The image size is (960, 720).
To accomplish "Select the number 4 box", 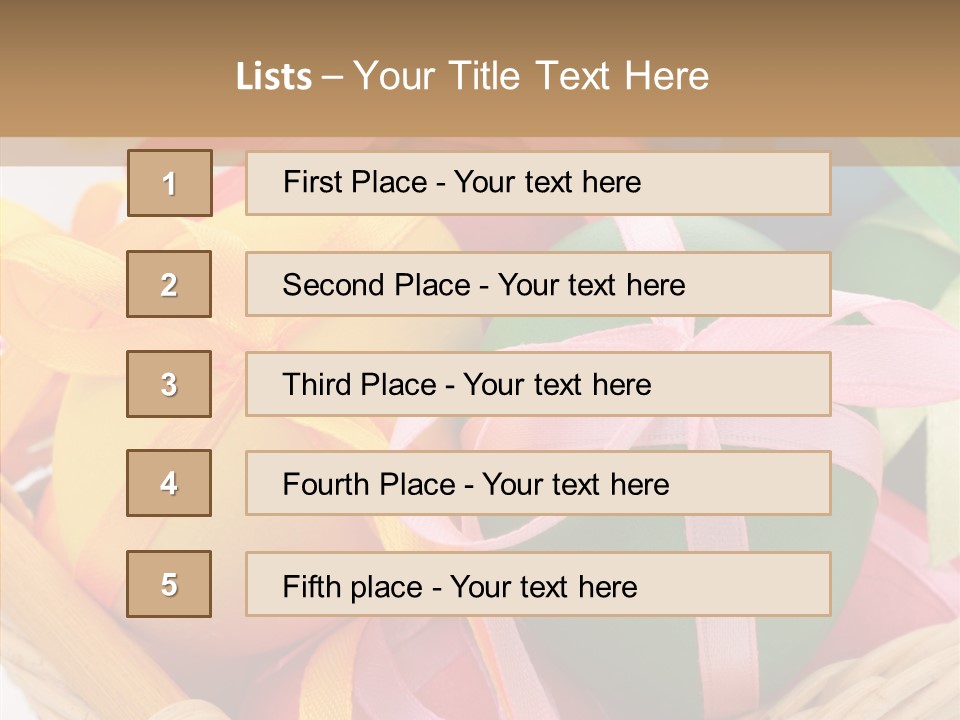I will click(169, 483).
